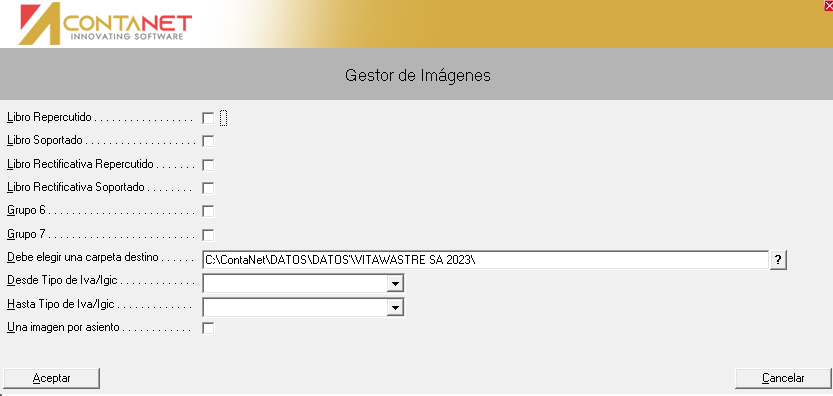This screenshot has width=833, height=396.
Task: Expand Hasta Tipo de Iva/Igic dropdown arrow
Action: (395, 307)
